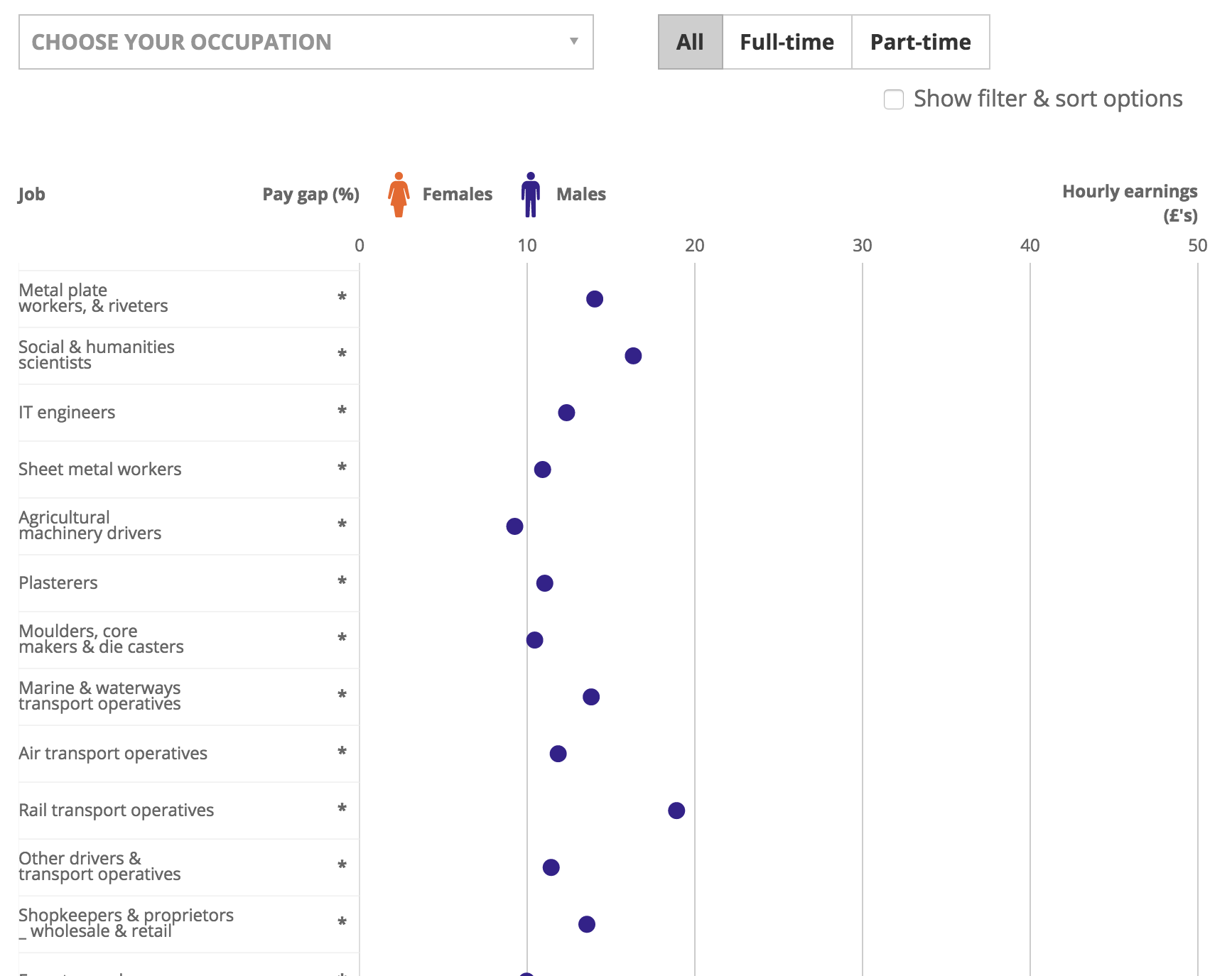Click the Rail transport operatives asterisk
Viewport: 1232px width, 976px height.
click(x=342, y=809)
